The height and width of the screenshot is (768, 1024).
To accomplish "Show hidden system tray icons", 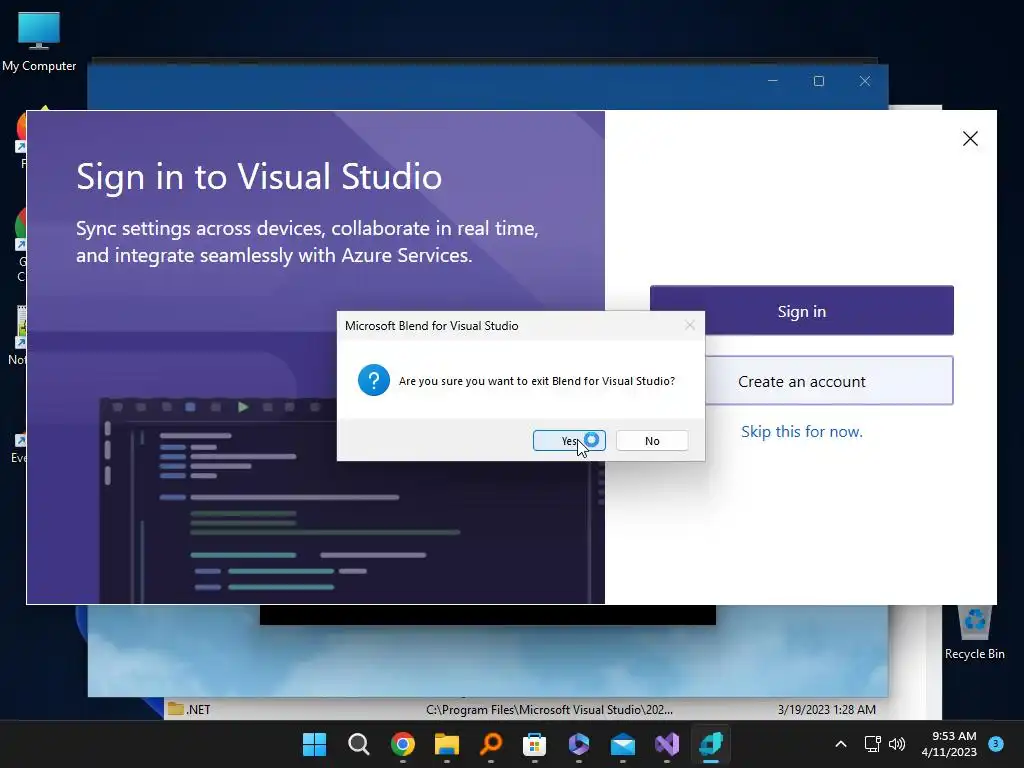I will click(841, 744).
